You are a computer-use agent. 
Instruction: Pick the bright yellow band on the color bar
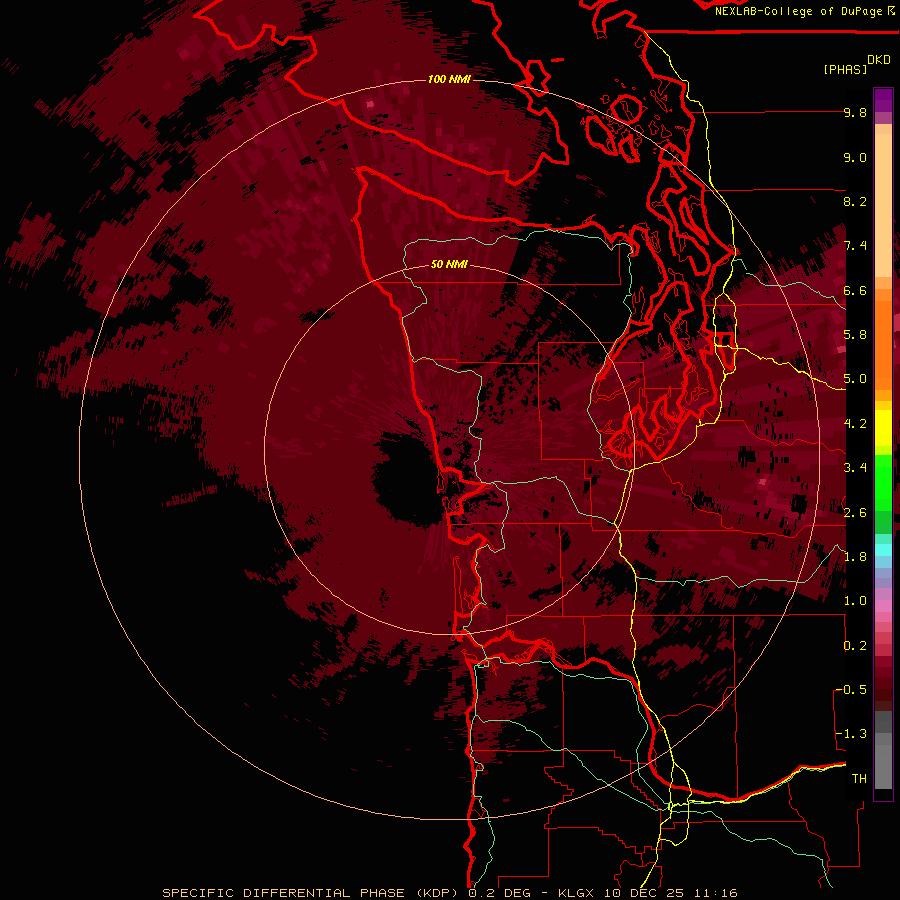[883, 428]
